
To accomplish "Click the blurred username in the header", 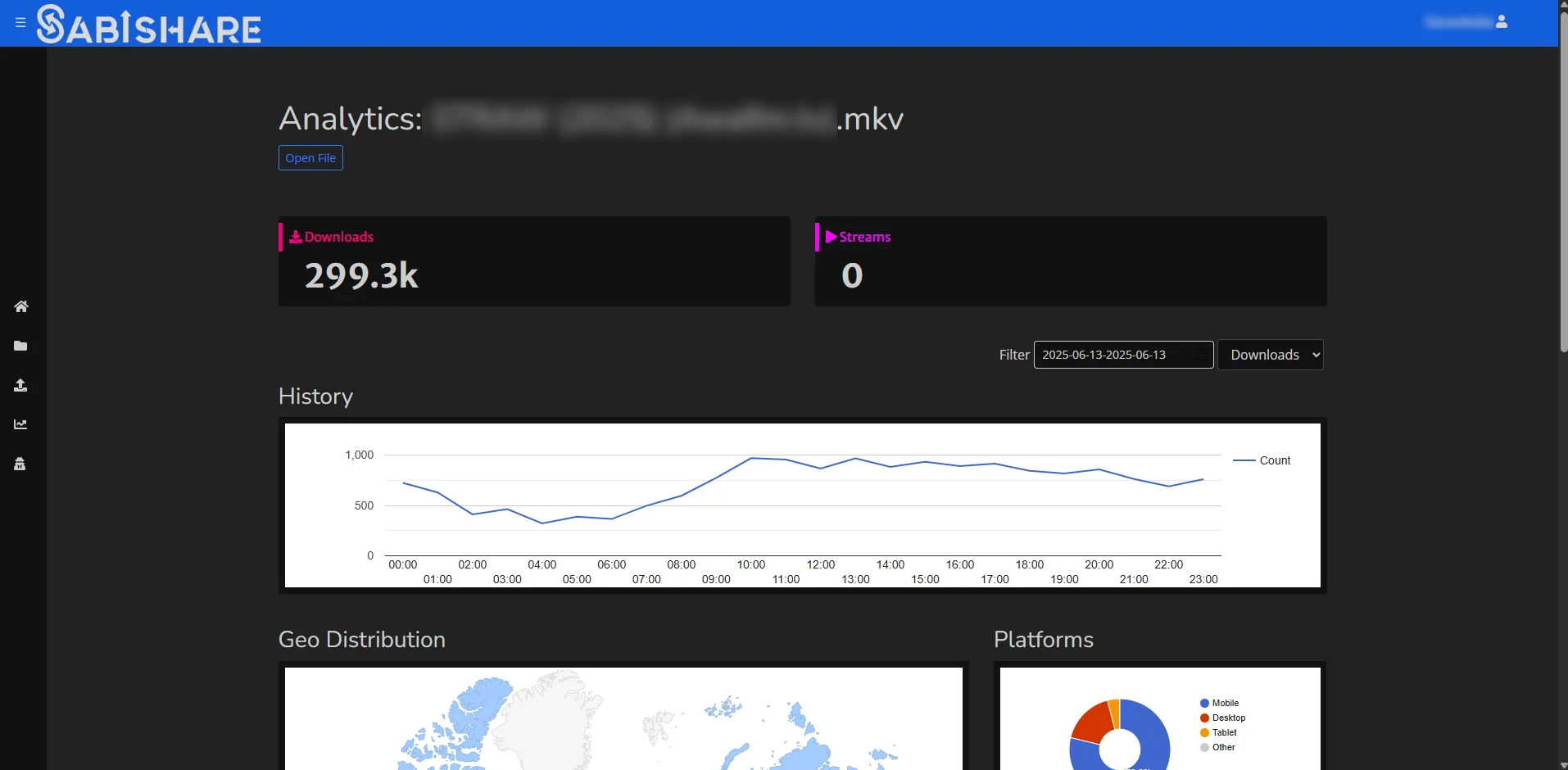I will click(x=1457, y=22).
